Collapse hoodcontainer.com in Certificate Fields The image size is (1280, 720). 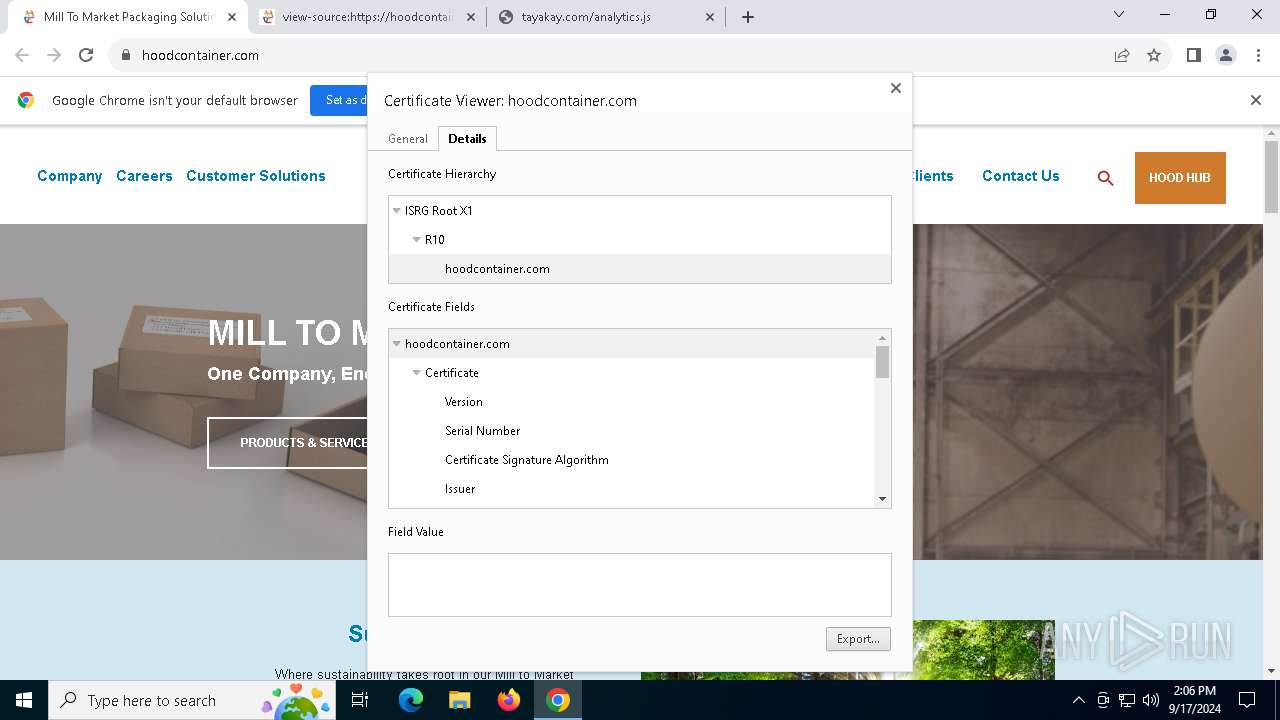(397, 344)
